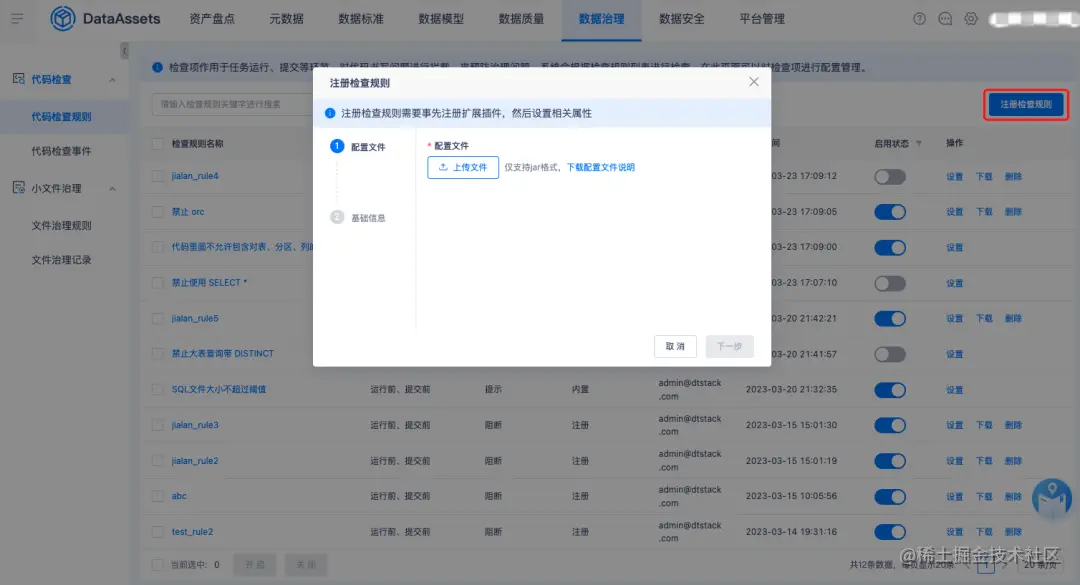Cancel the dialog with 取消 button
The width and height of the screenshot is (1080, 585).
tap(675, 346)
